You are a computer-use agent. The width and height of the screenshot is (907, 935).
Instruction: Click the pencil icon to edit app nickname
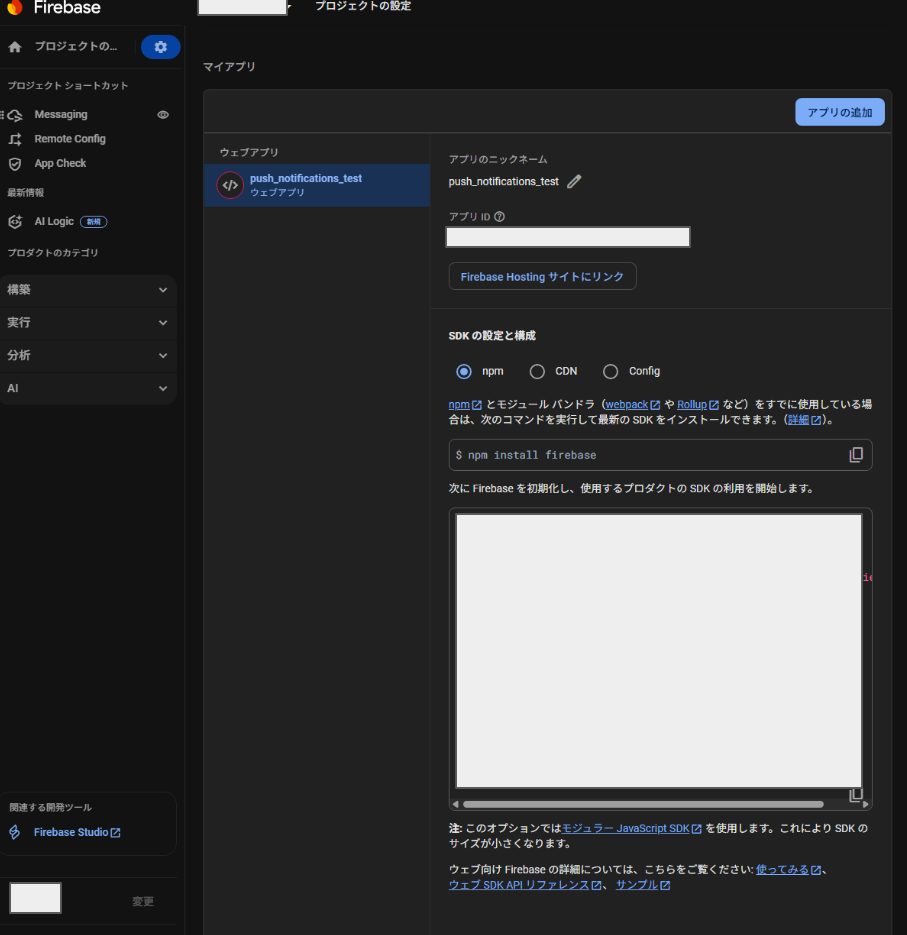pyautogui.click(x=574, y=181)
